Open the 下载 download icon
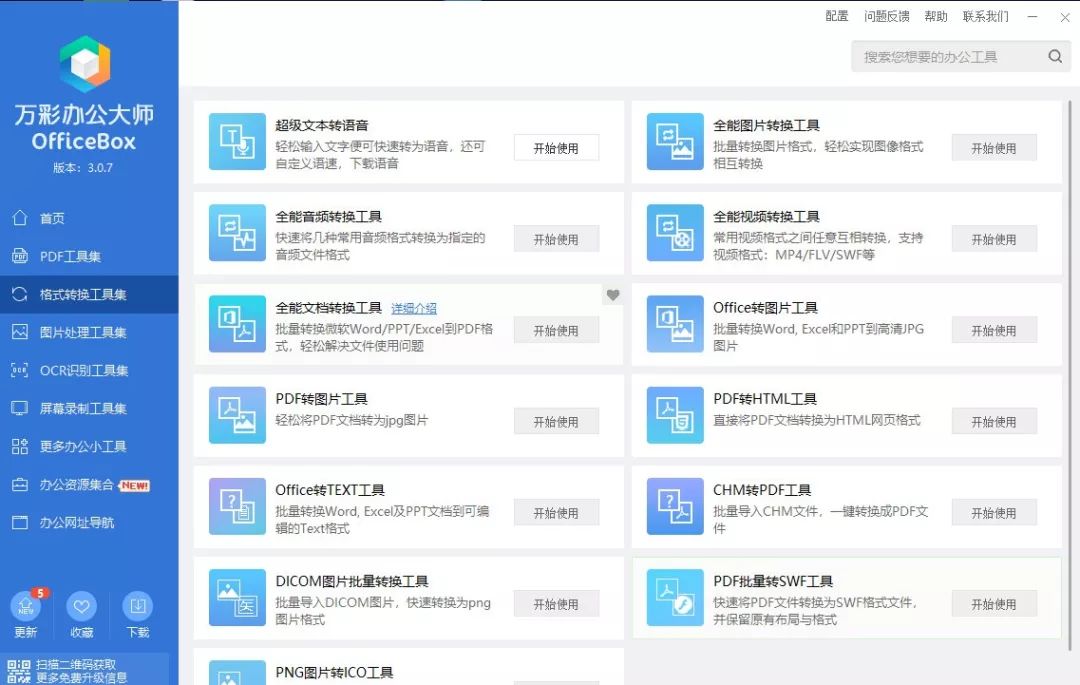Image resolution: width=1080 pixels, height=685 pixels. [x=137, y=606]
